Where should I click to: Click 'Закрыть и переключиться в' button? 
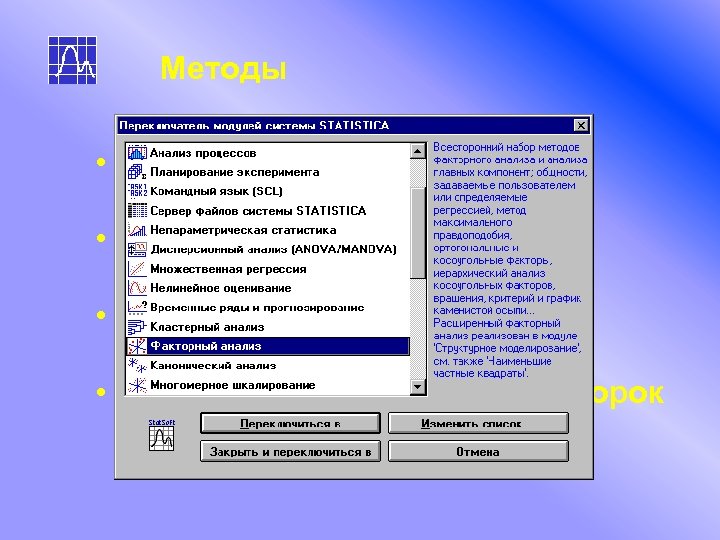(x=290, y=451)
